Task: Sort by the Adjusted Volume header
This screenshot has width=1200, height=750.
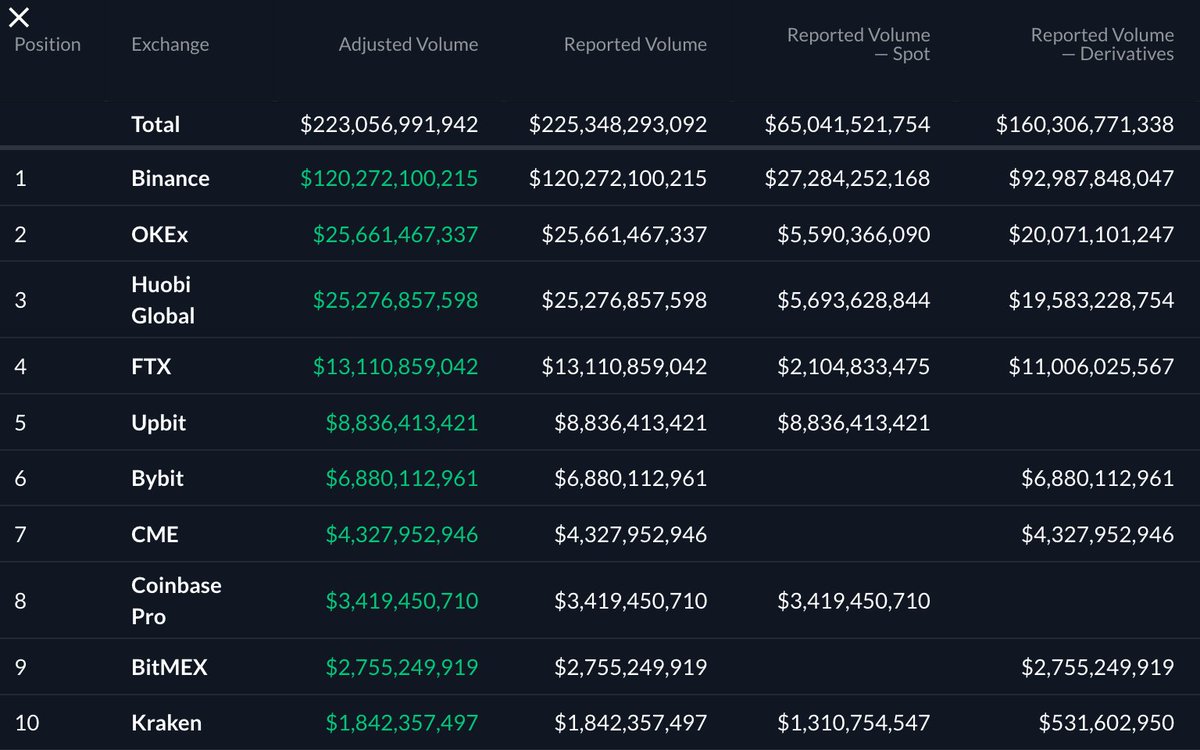Action: 408,45
